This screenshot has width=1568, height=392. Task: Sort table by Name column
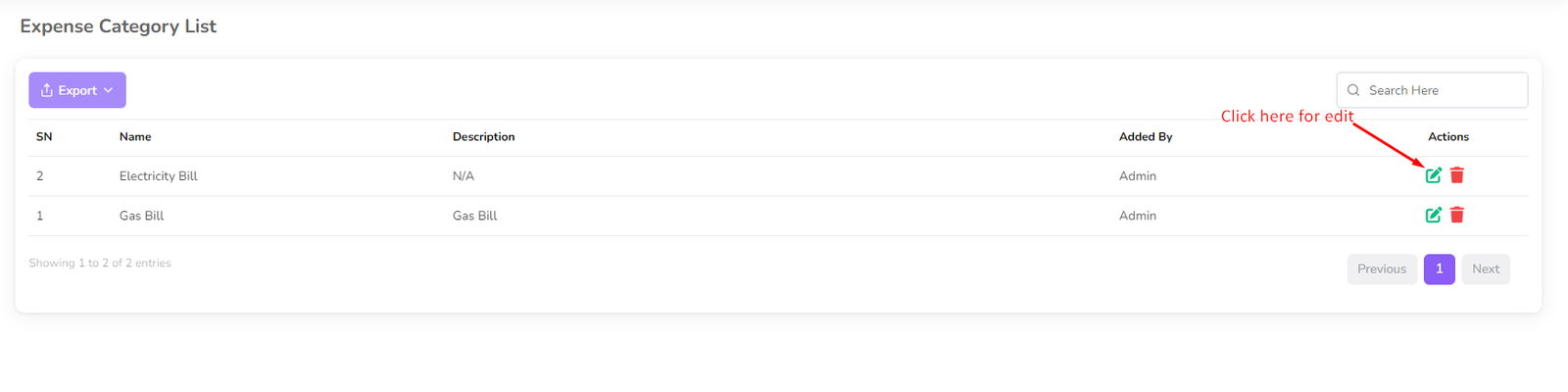135,137
